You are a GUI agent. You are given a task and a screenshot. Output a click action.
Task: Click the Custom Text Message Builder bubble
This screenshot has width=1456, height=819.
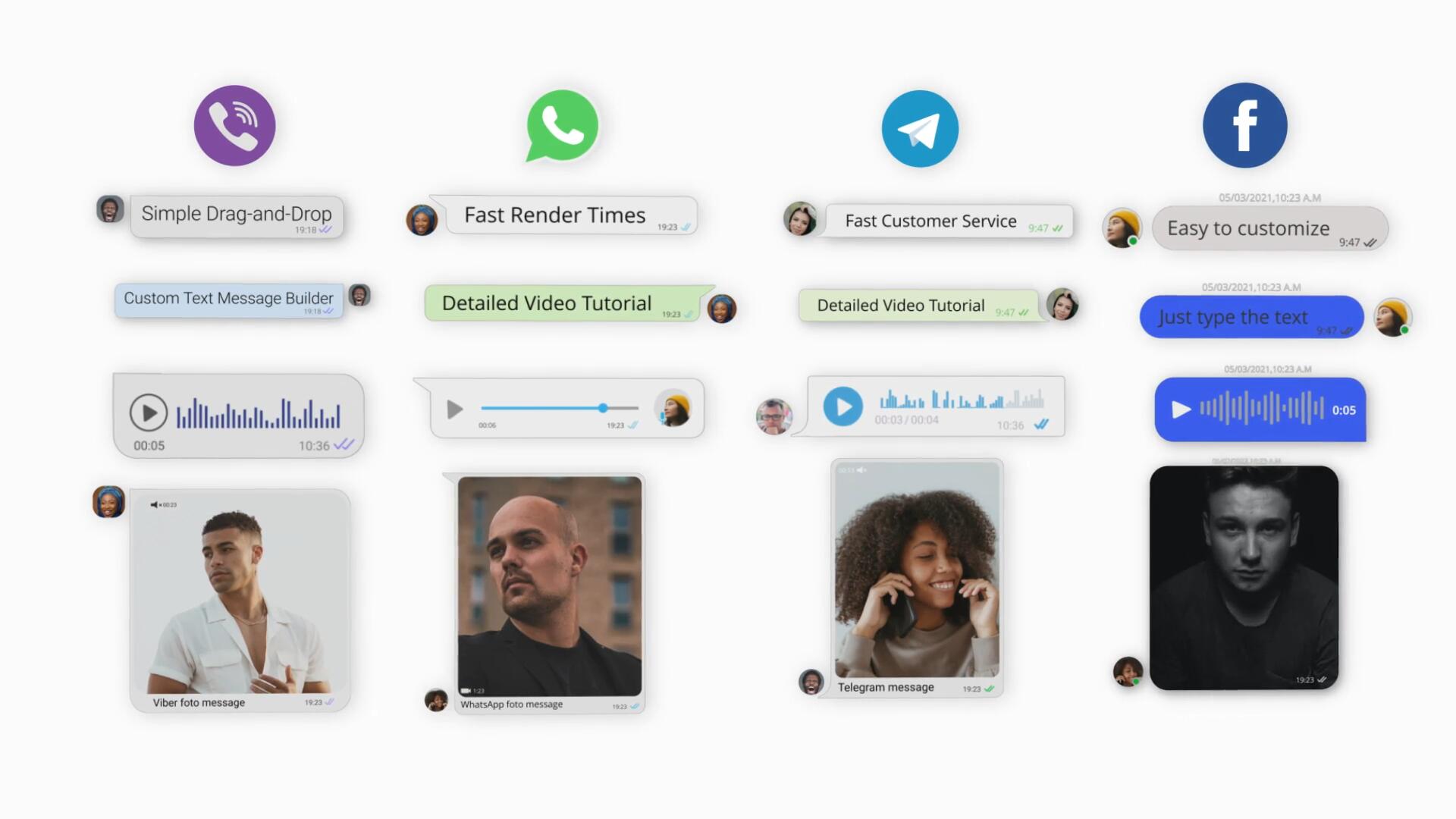pyautogui.click(x=228, y=297)
